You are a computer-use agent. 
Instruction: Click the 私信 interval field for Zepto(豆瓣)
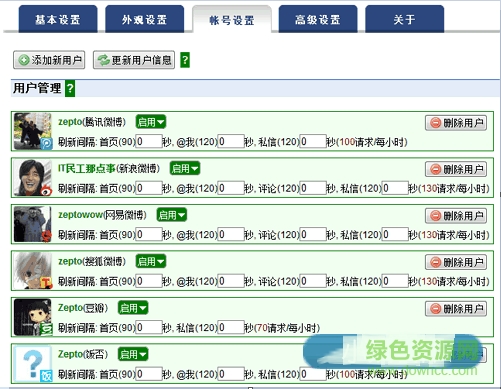click(231, 327)
